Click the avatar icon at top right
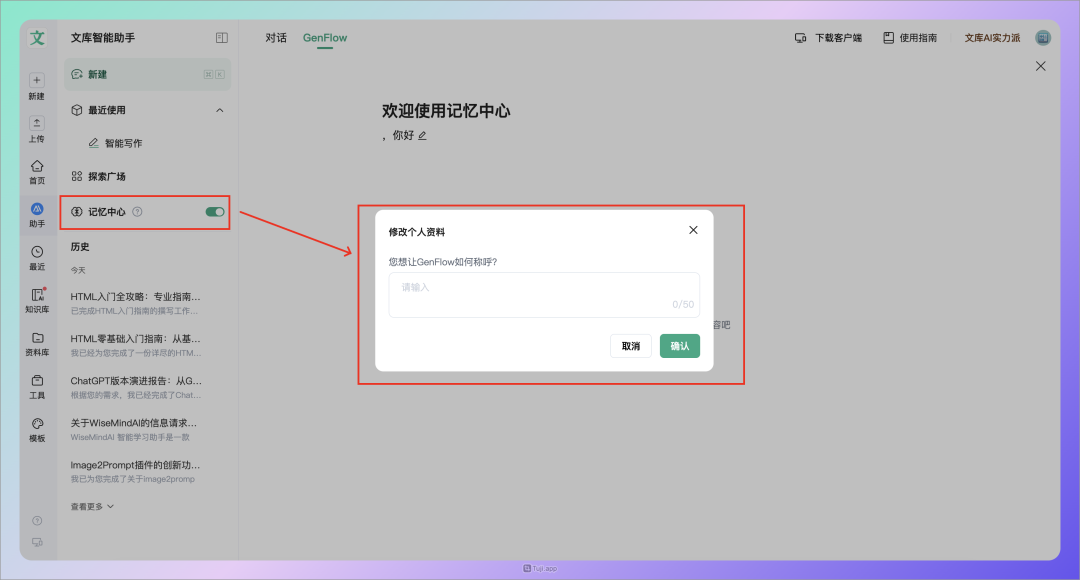The image size is (1080, 580). point(1042,37)
